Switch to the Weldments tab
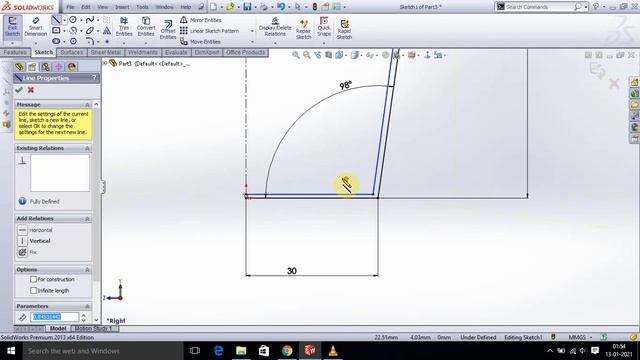The image size is (640, 360). (x=142, y=52)
